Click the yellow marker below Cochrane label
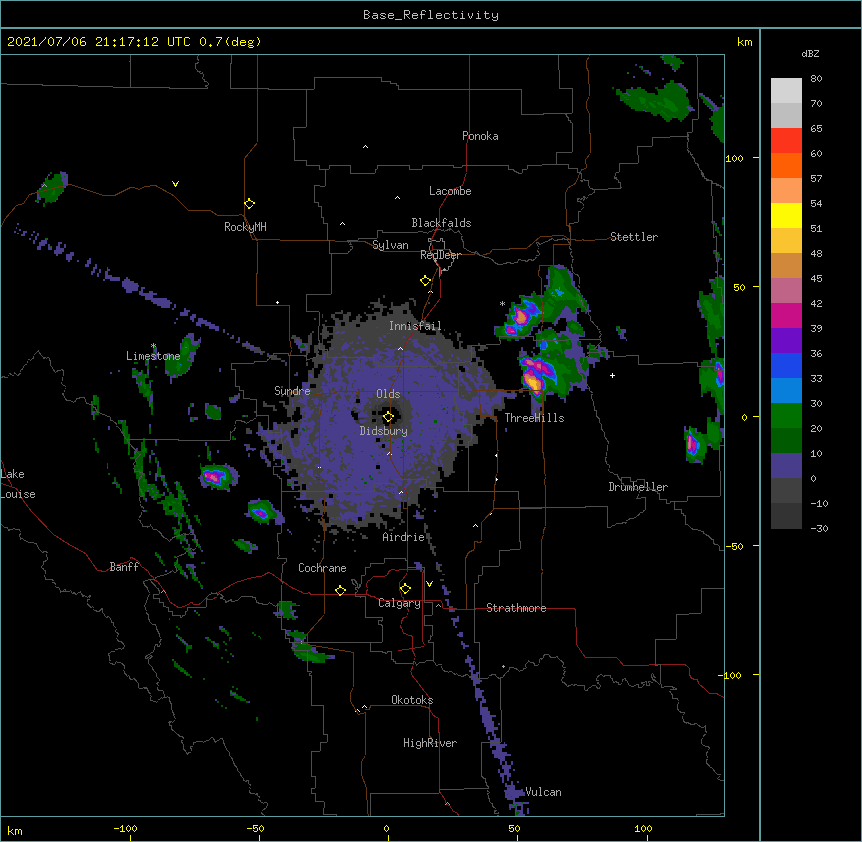Screen dimensions: 862x842 tap(340, 590)
